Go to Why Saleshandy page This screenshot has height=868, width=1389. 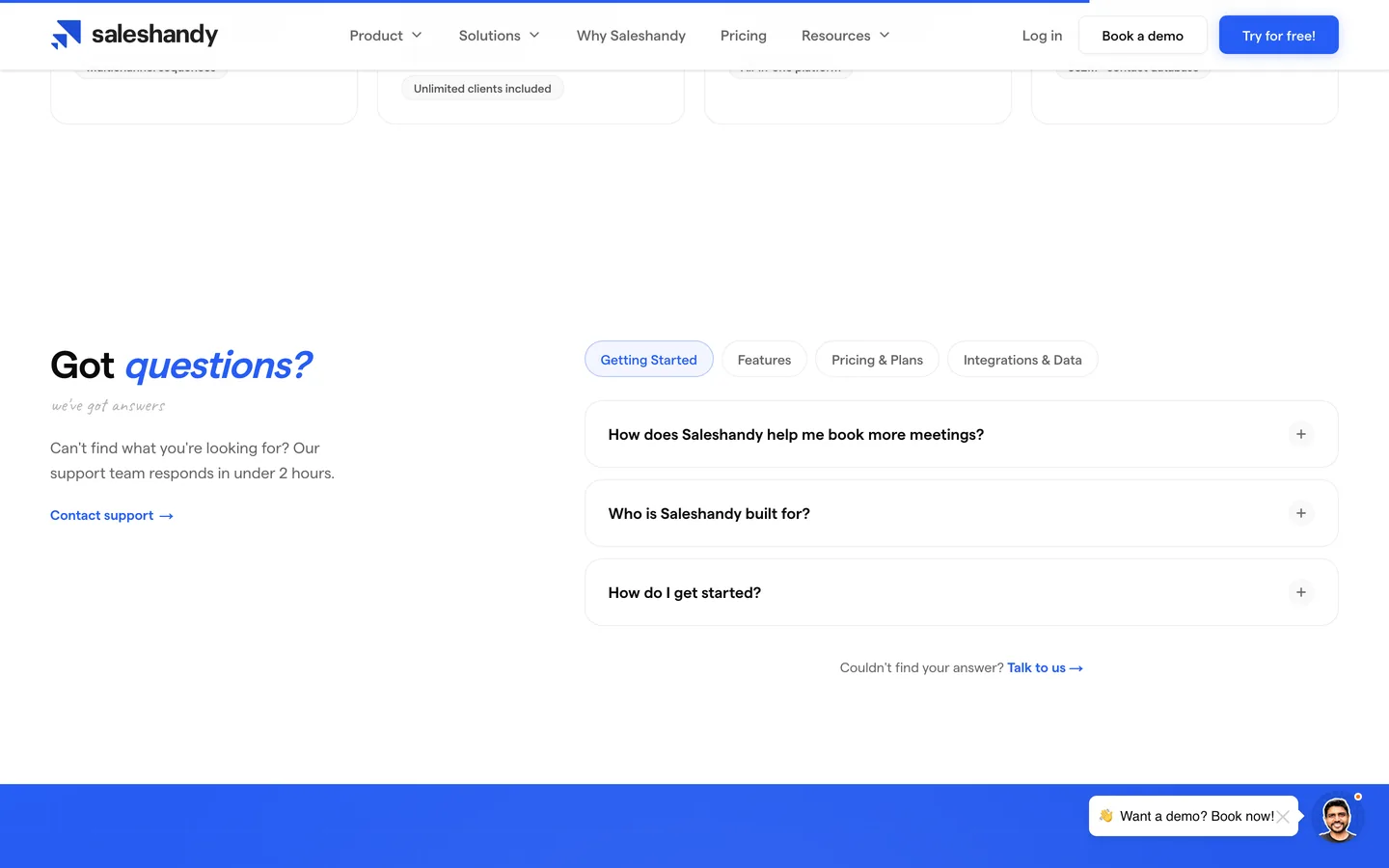(631, 36)
